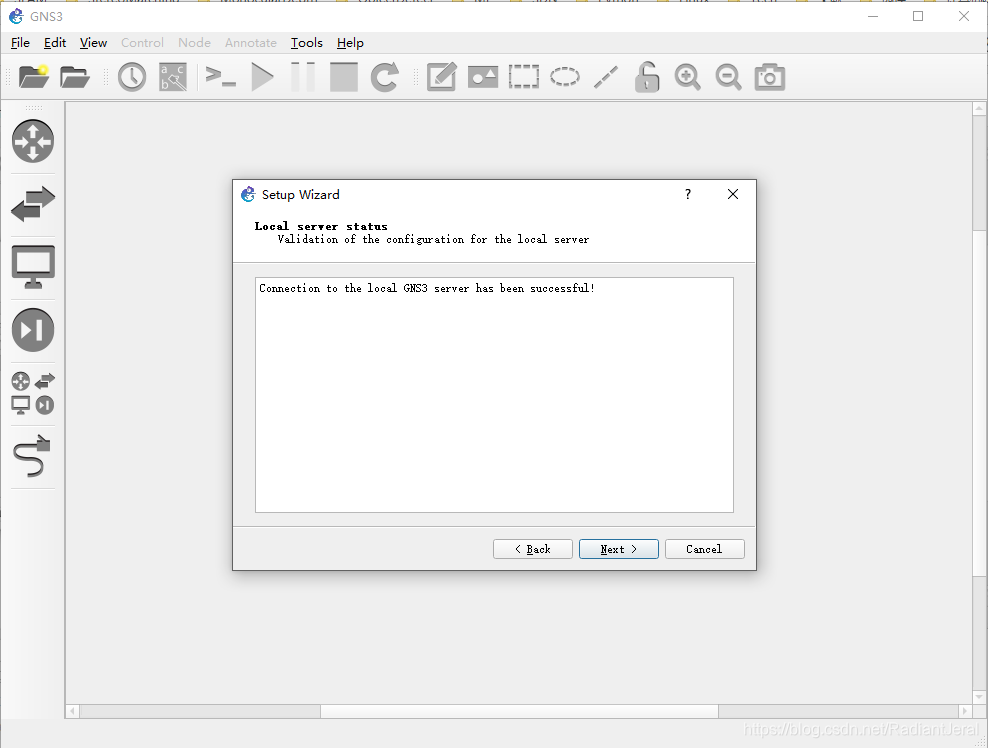Open console to all devices icon
Screen dimensions: 988x748
tap(221, 77)
